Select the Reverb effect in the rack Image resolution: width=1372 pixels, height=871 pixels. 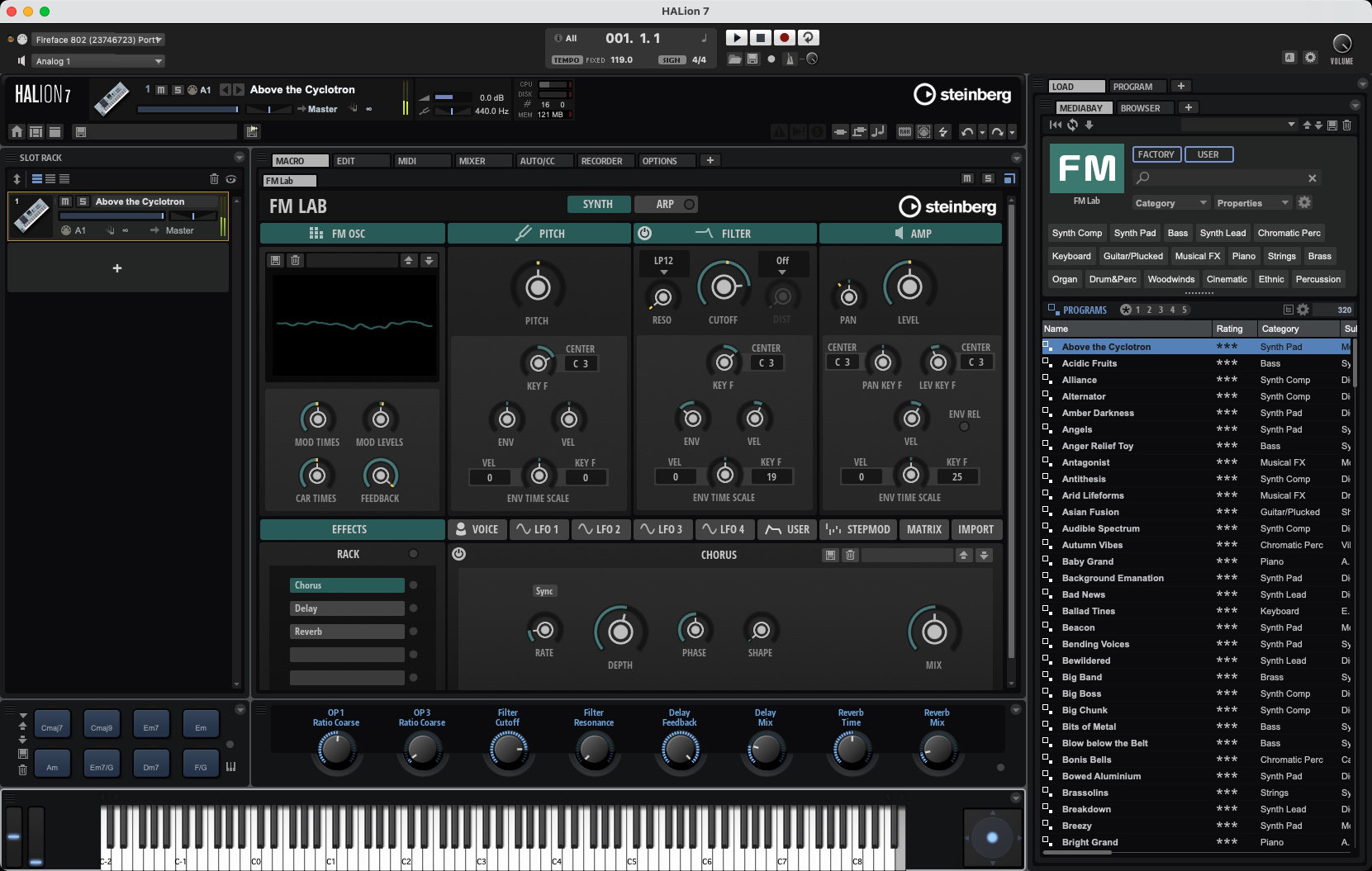point(347,632)
